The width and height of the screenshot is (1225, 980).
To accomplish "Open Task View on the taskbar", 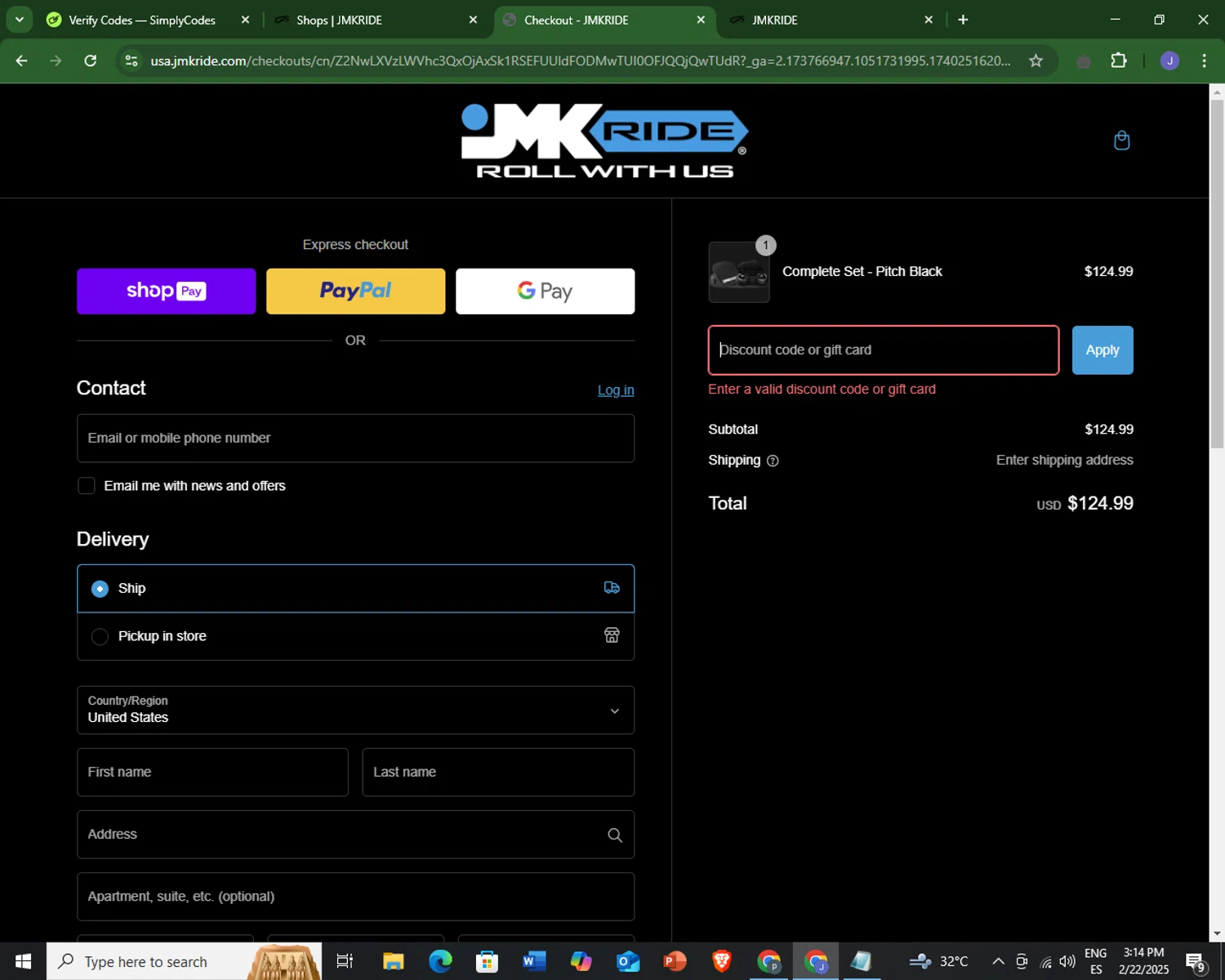I will (345, 961).
